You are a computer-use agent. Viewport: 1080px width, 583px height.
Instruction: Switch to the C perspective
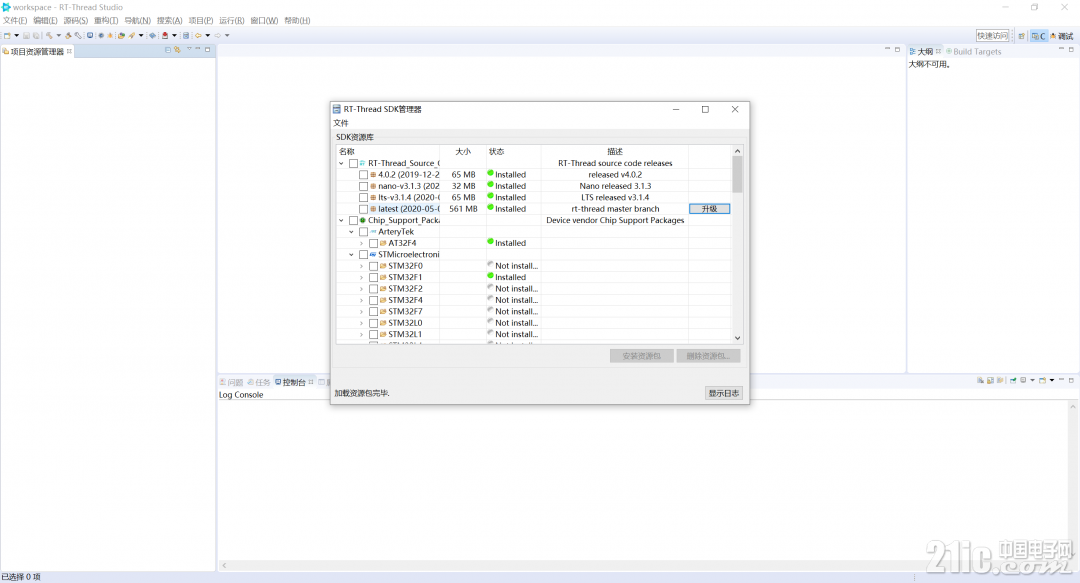tap(1039, 36)
